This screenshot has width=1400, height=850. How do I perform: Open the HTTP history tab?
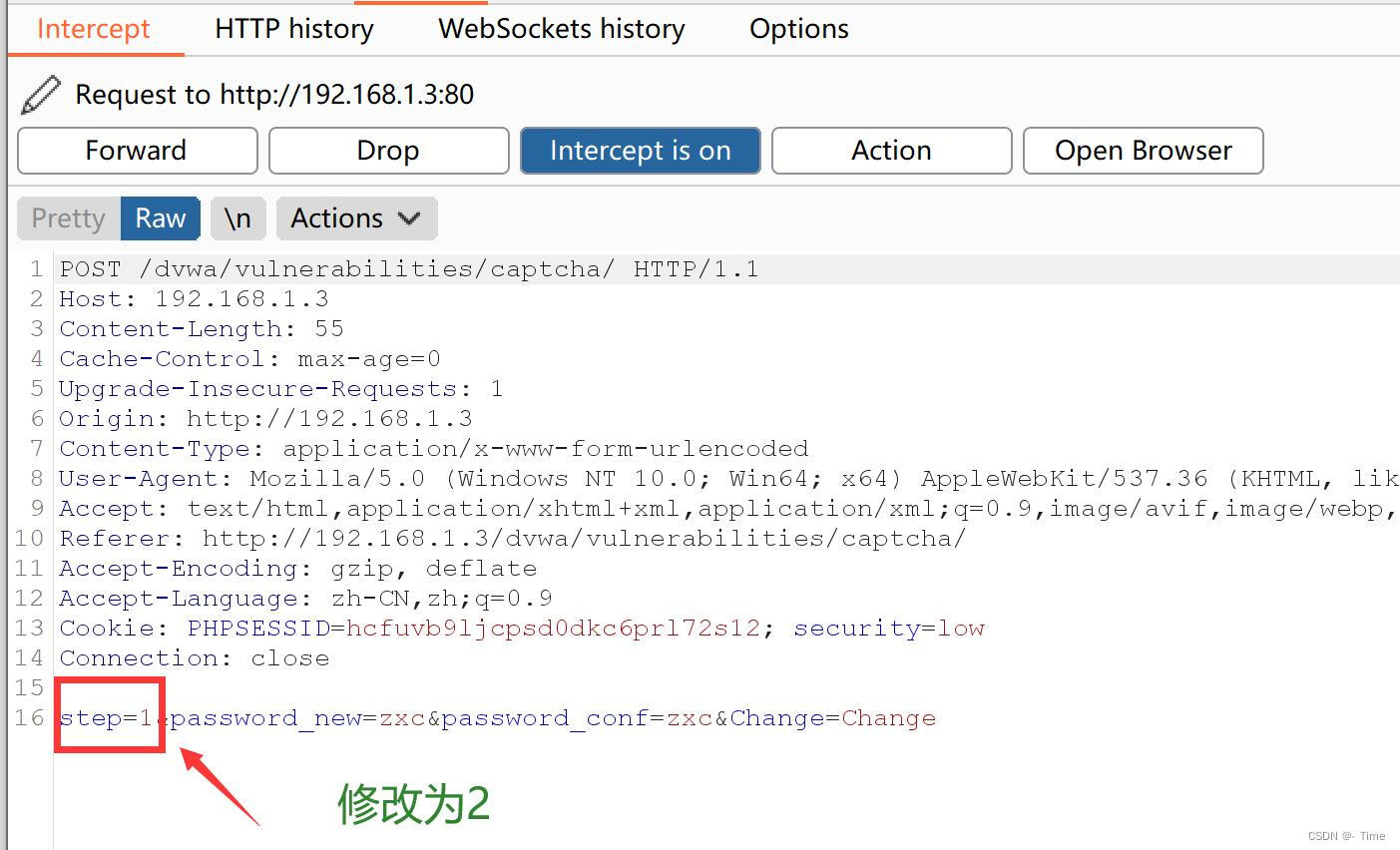coord(294,29)
